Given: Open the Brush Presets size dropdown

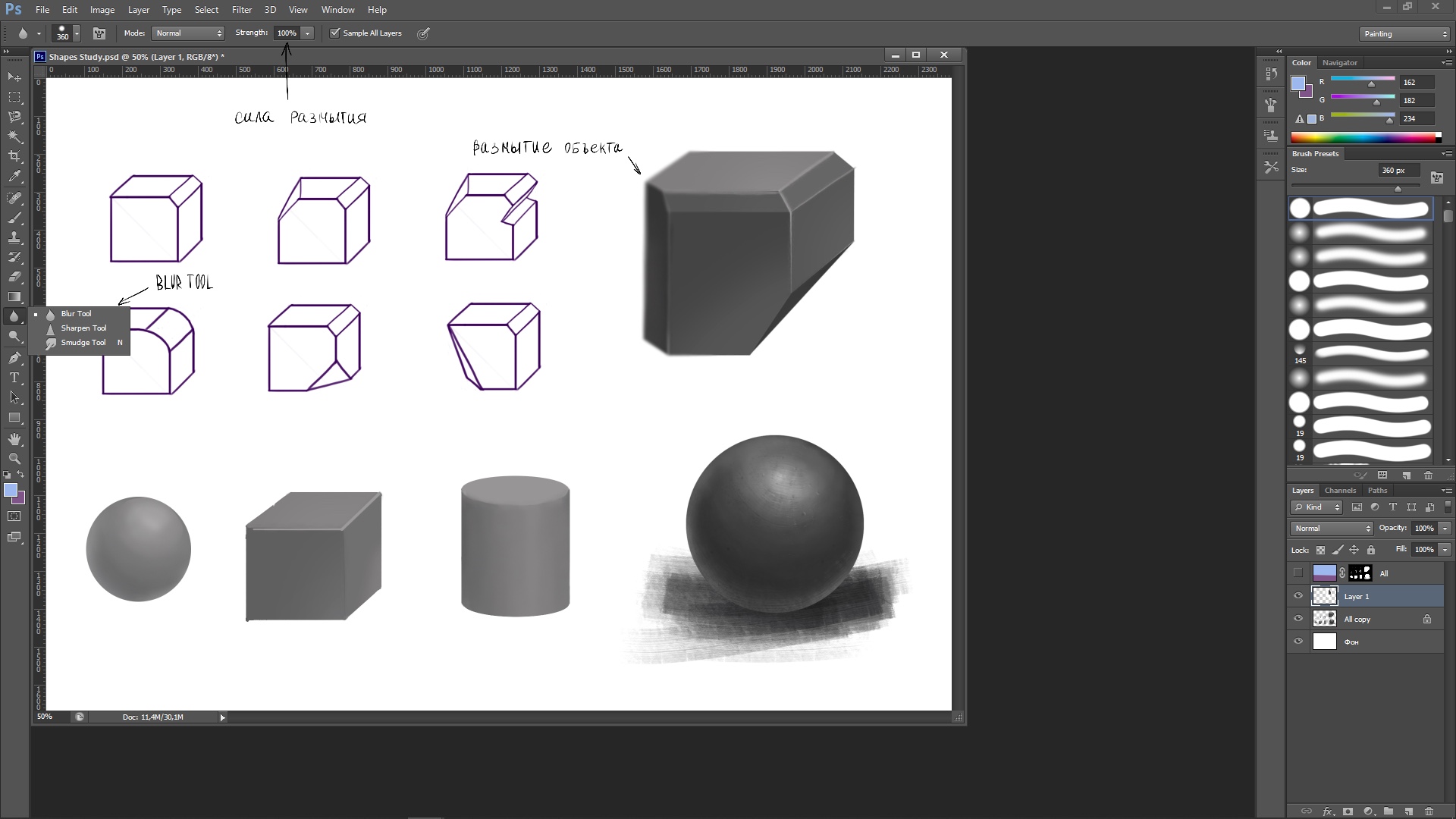Looking at the screenshot, I should [1394, 169].
